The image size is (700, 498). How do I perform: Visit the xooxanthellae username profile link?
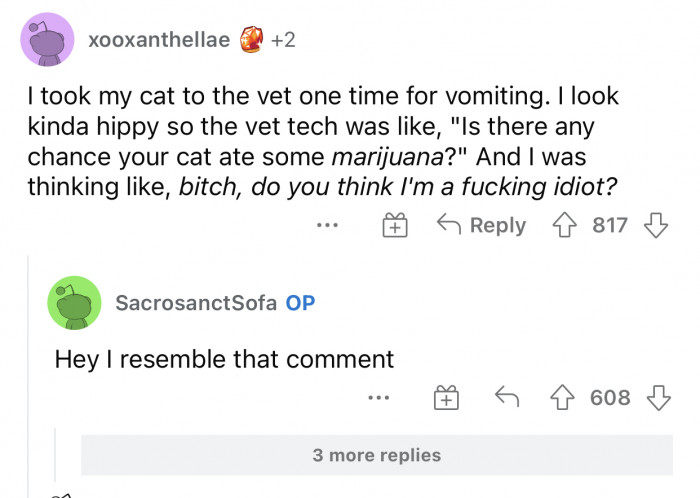[159, 40]
